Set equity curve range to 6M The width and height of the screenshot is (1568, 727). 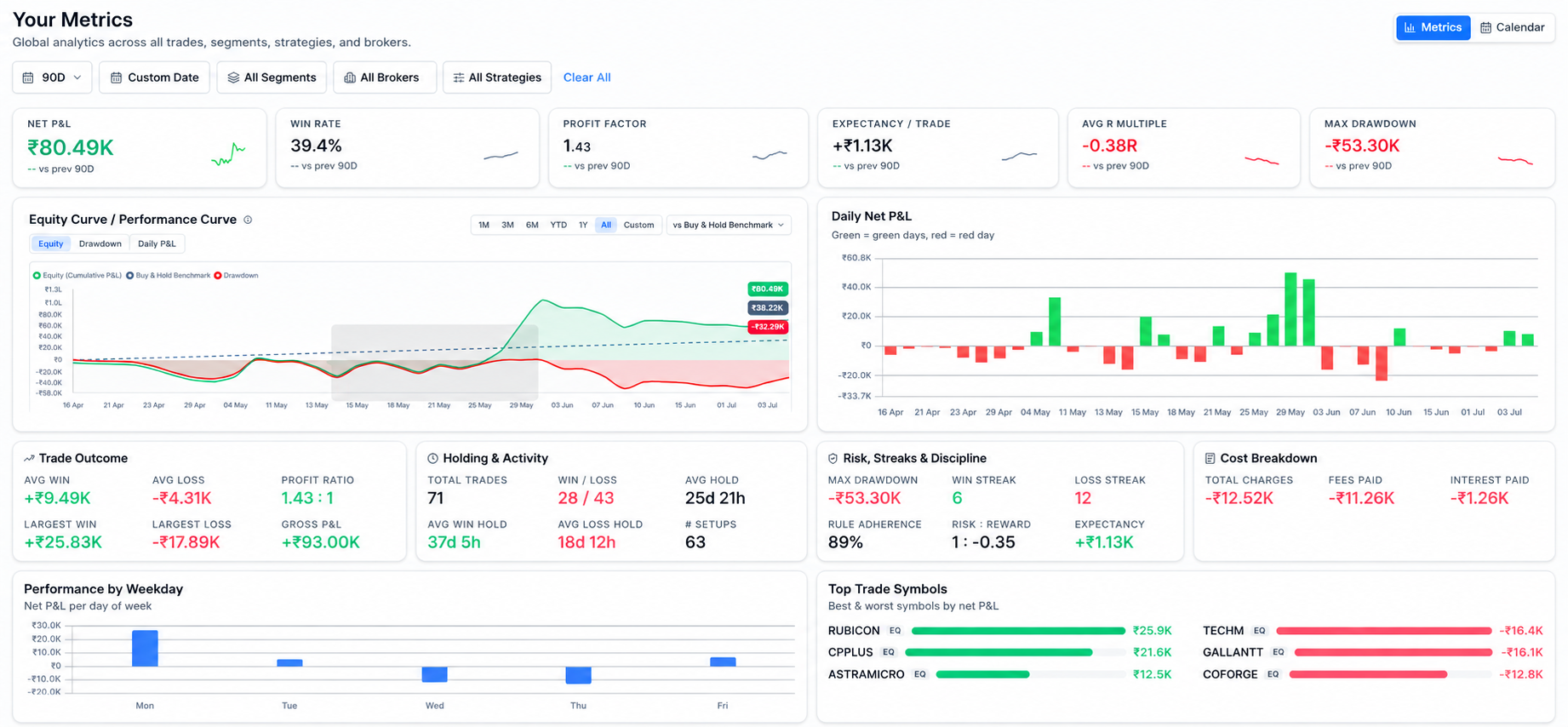point(532,225)
